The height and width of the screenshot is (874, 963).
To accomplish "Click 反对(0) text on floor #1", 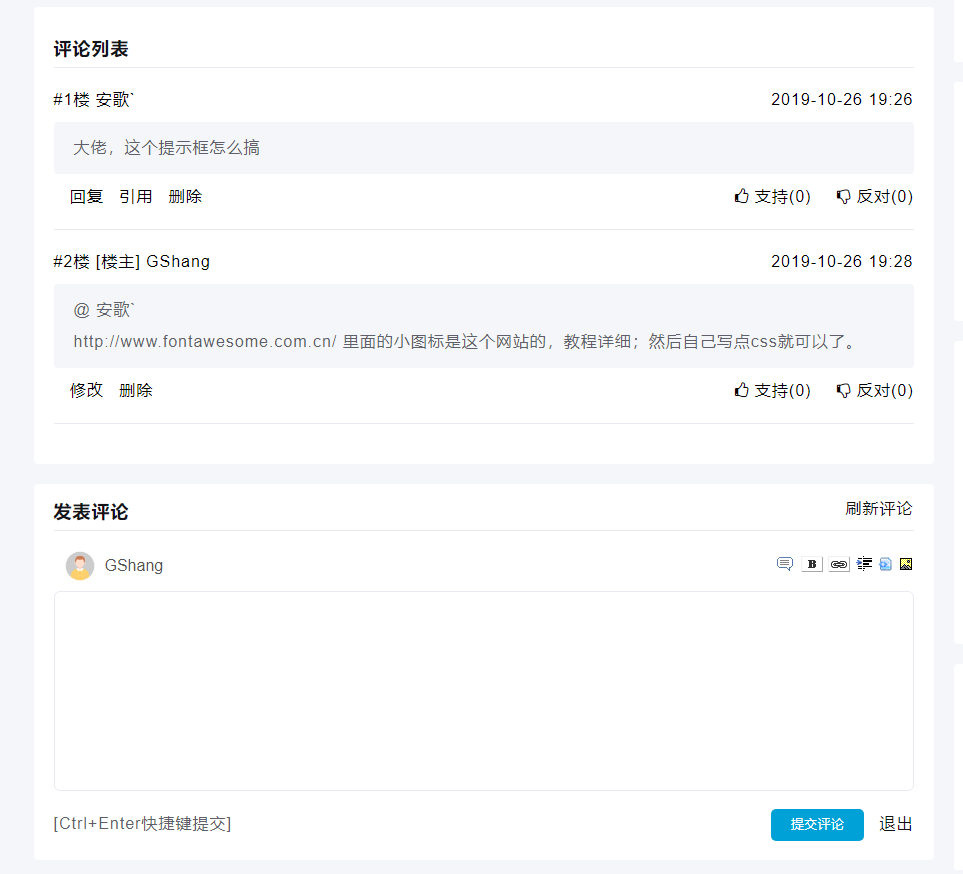I will (x=884, y=197).
